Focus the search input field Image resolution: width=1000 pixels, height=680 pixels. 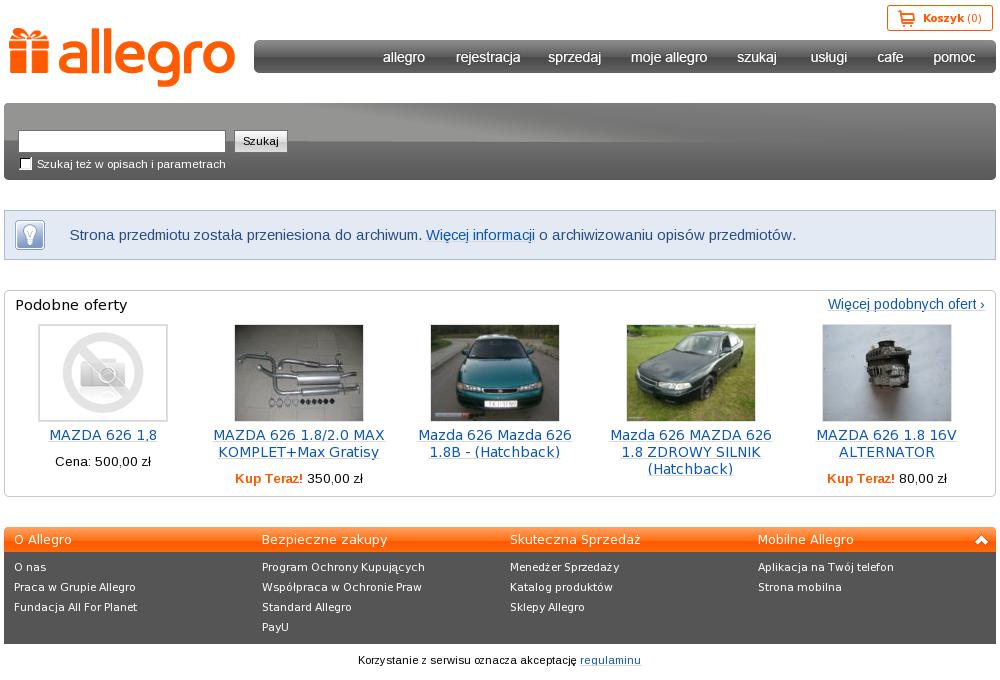pyautogui.click(x=122, y=141)
